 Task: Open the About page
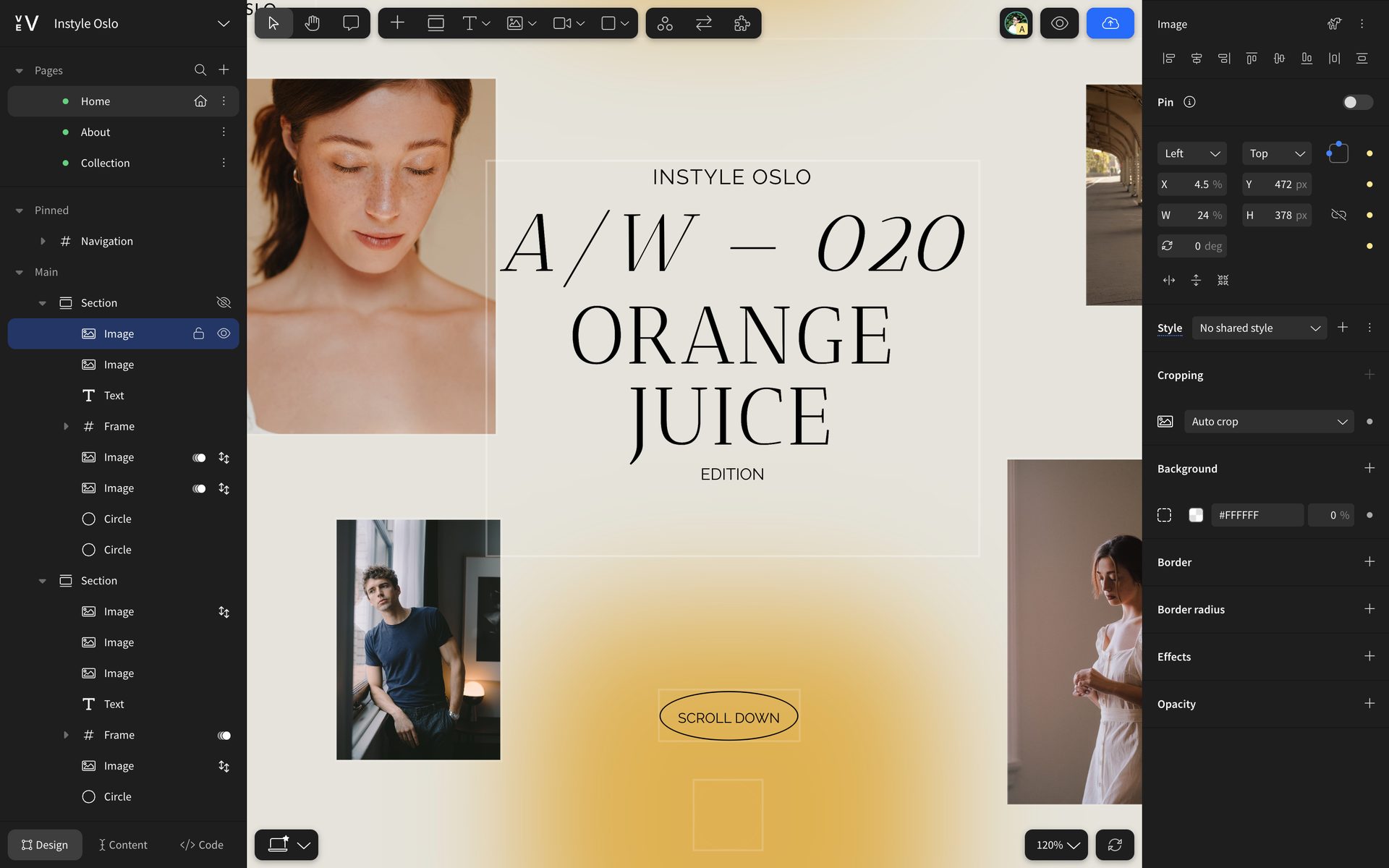(95, 132)
